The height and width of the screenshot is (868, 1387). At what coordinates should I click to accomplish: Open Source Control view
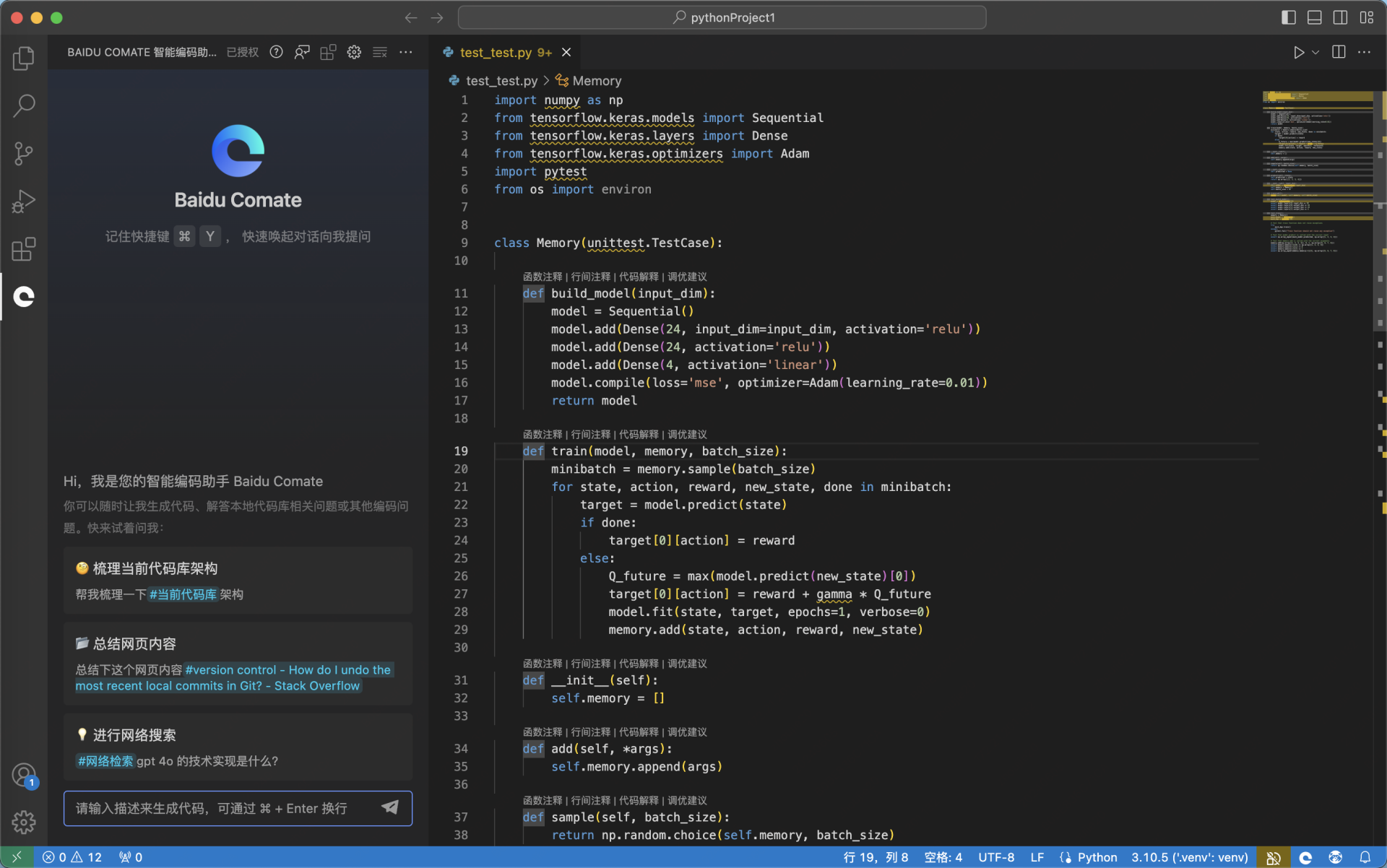(x=24, y=153)
